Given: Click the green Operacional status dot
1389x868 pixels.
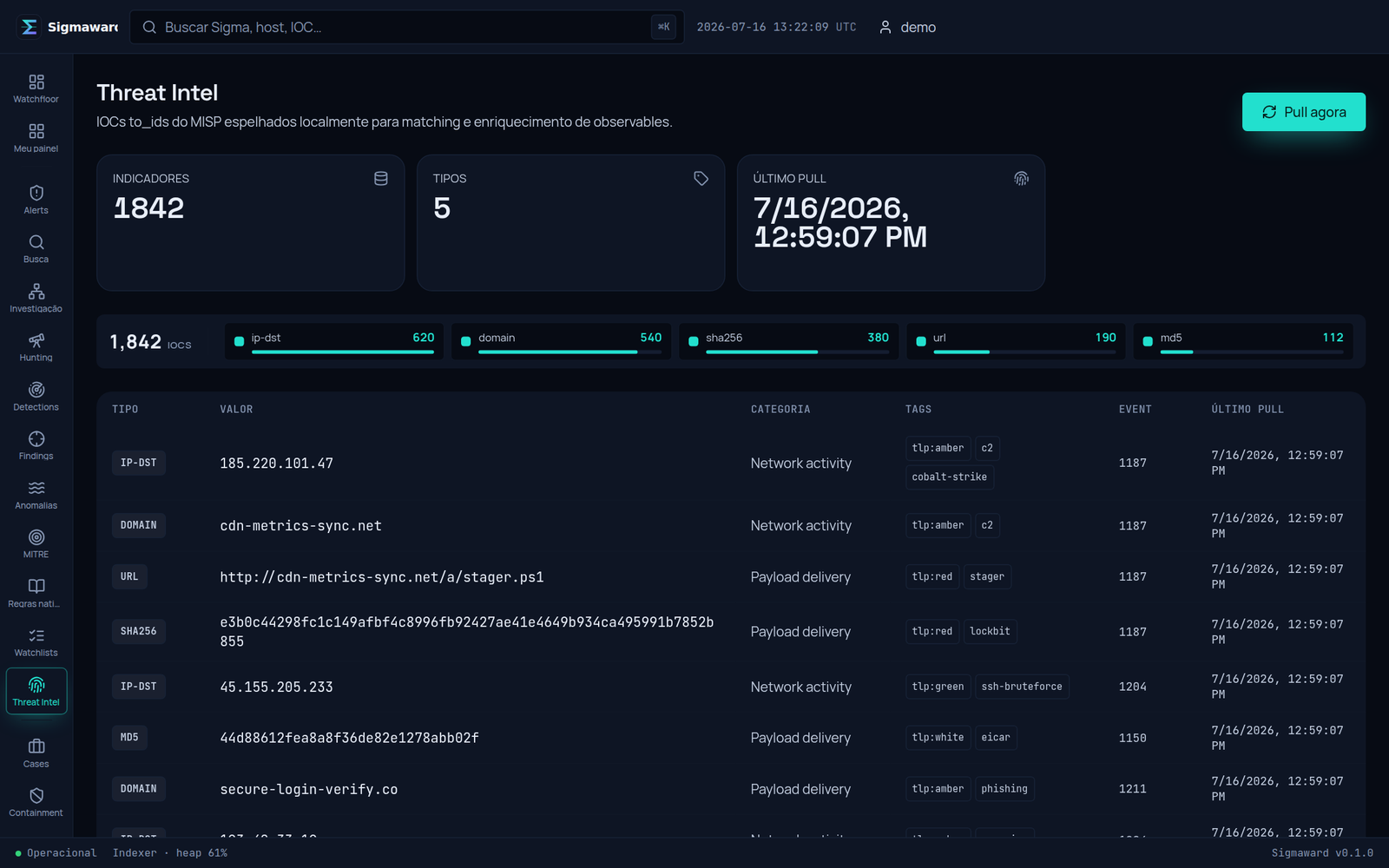Looking at the screenshot, I should click(x=18, y=853).
